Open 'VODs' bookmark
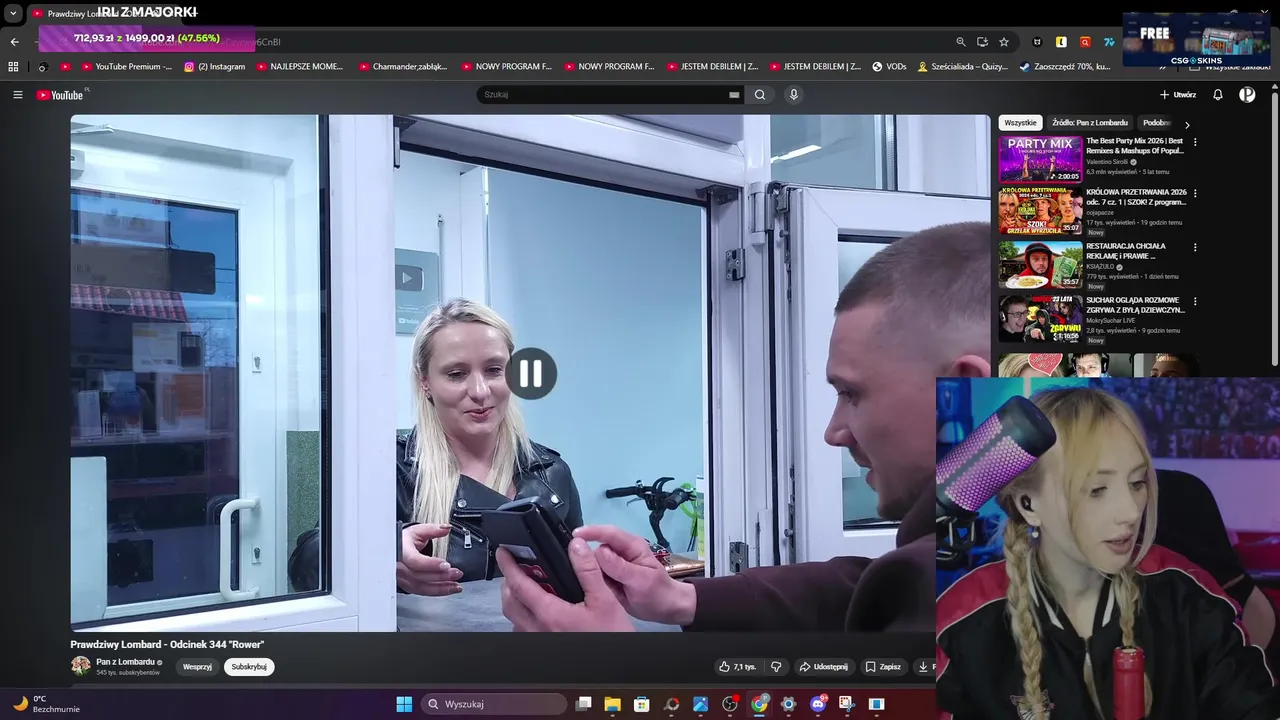The image size is (1280, 720). coord(889,67)
